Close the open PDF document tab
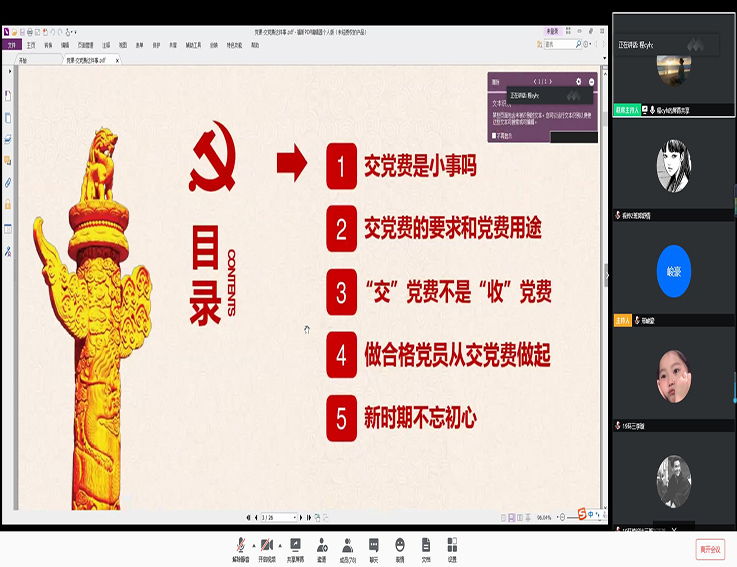 pyautogui.click(x=117, y=60)
